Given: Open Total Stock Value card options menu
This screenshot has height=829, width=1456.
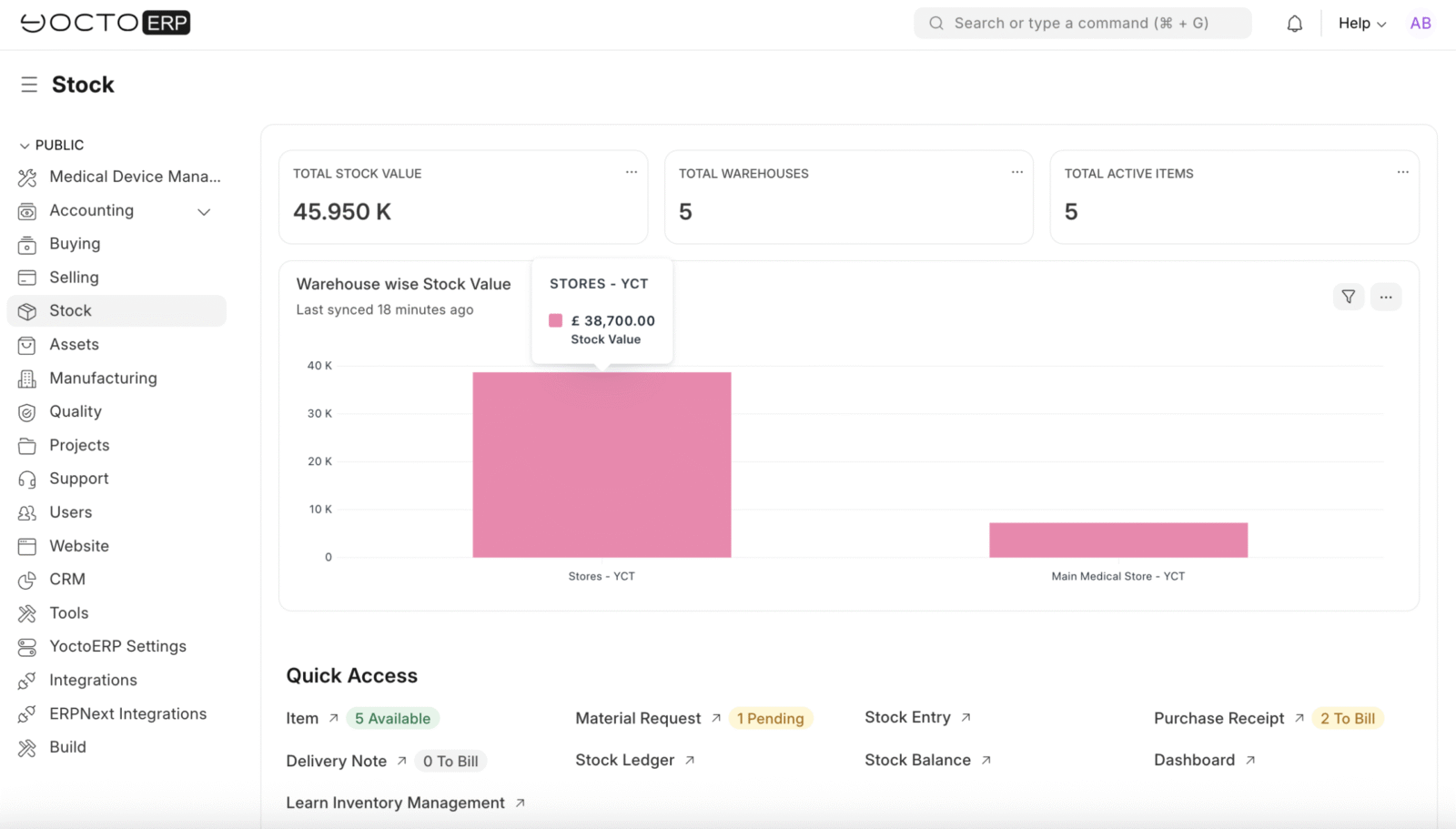Looking at the screenshot, I should pyautogui.click(x=631, y=173).
